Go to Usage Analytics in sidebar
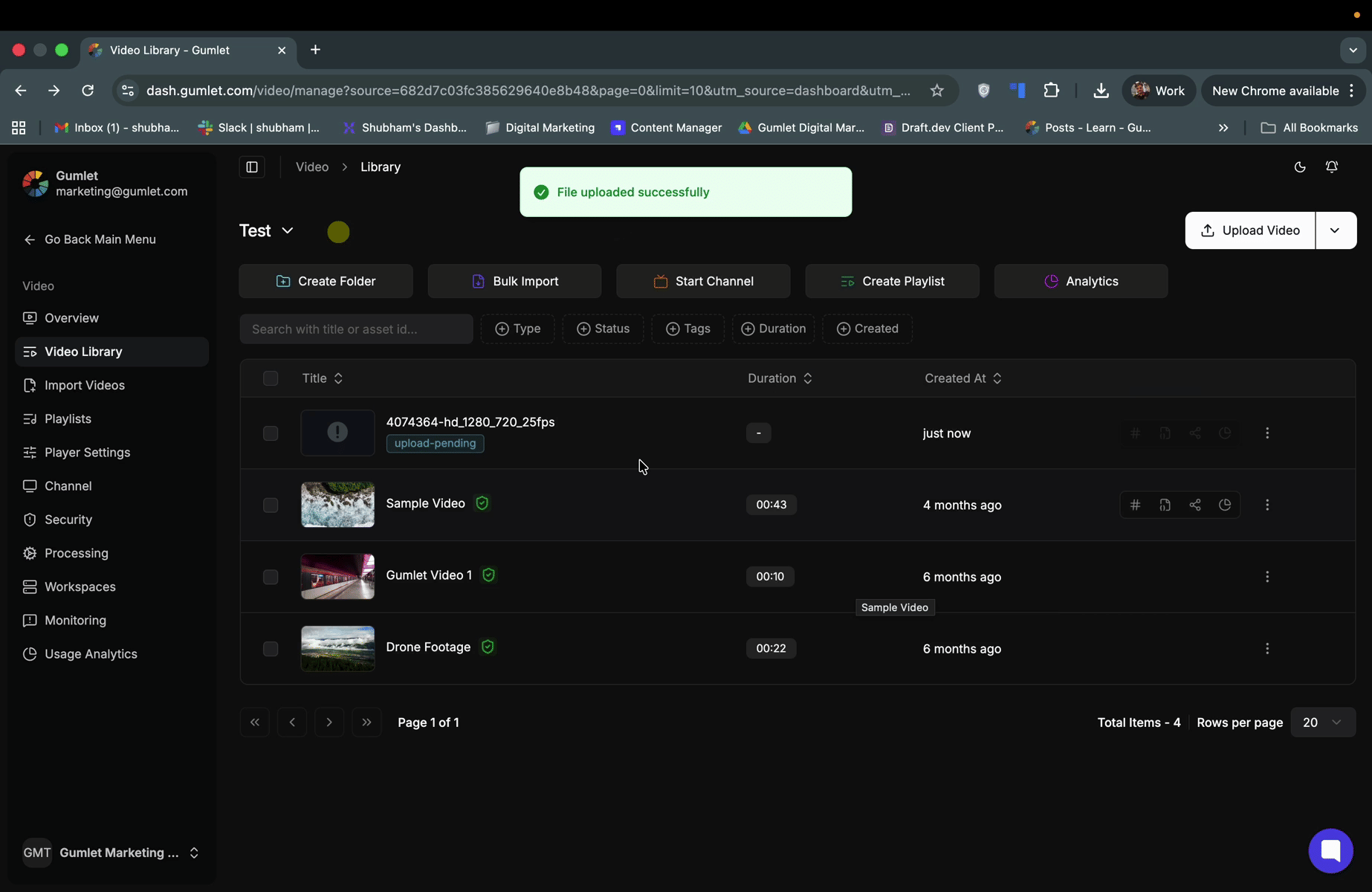 pyautogui.click(x=91, y=654)
